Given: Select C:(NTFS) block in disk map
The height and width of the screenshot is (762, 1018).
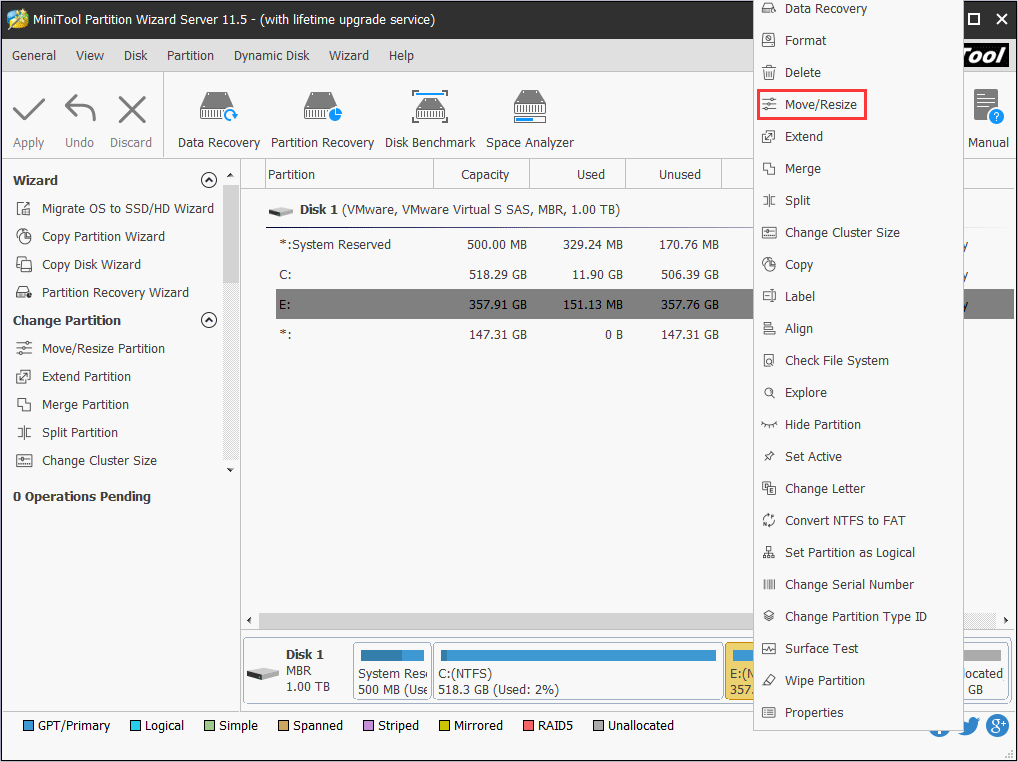Looking at the screenshot, I should point(578,672).
